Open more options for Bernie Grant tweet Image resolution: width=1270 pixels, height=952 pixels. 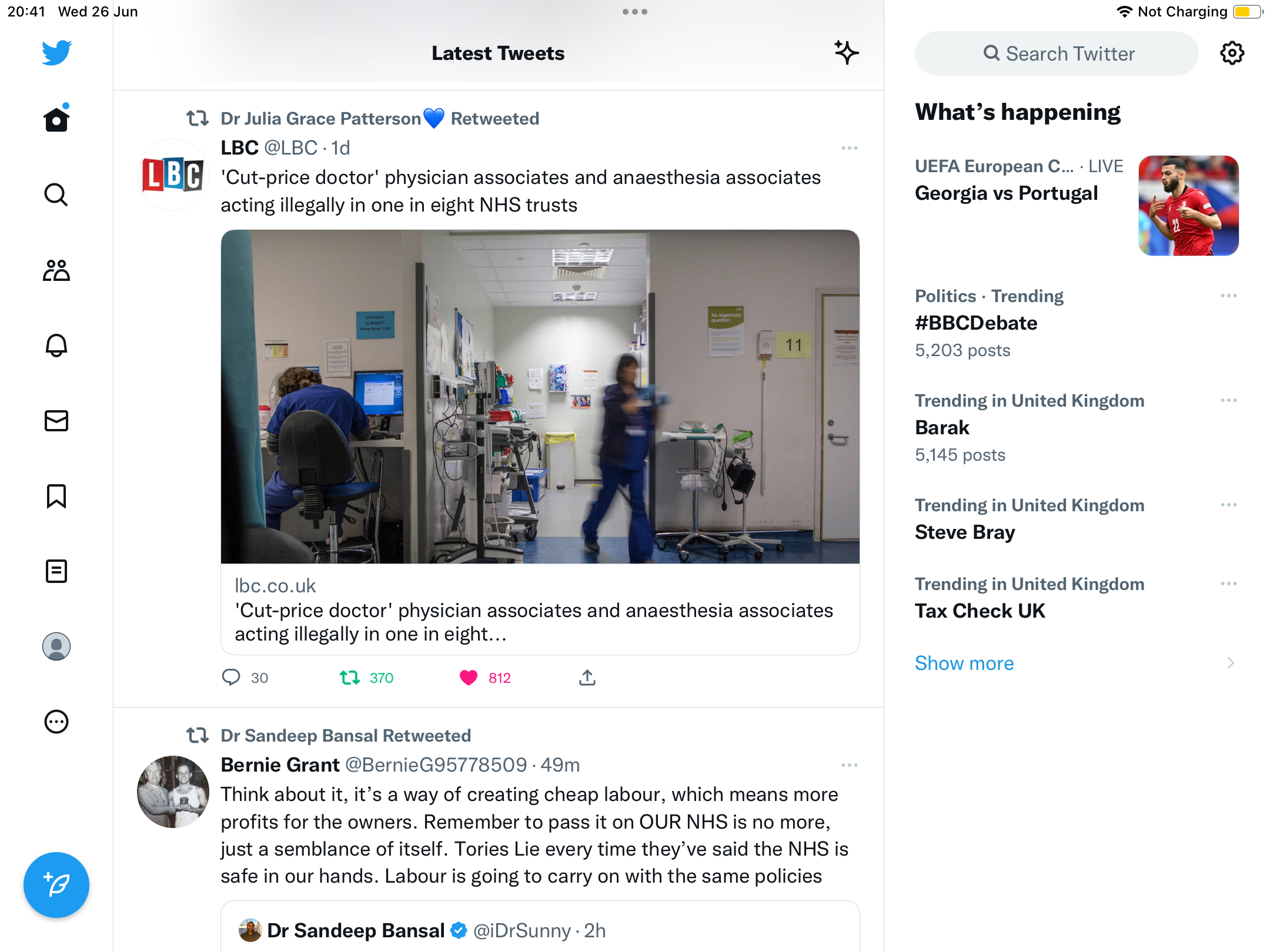tap(850, 765)
